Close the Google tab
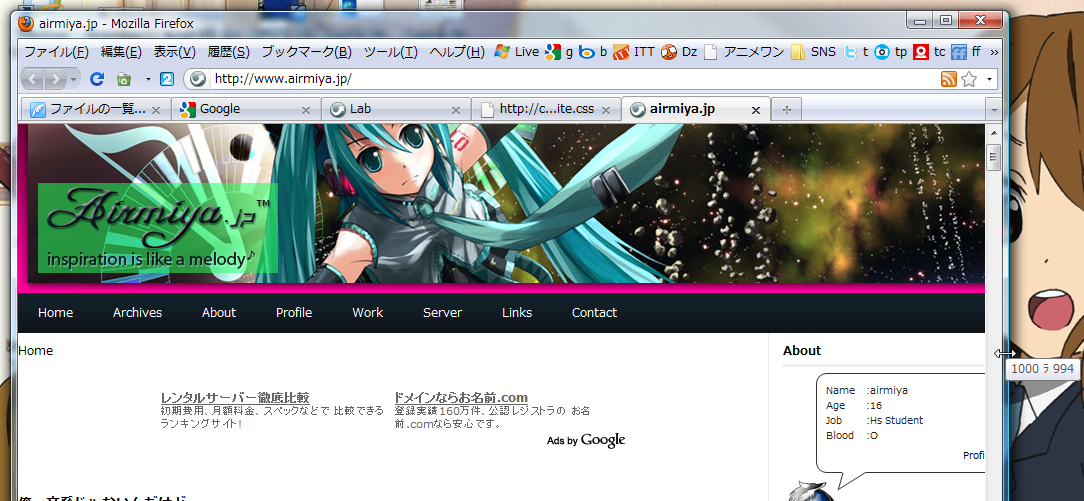Viewport: 1084px width, 501px height. point(306,110)
